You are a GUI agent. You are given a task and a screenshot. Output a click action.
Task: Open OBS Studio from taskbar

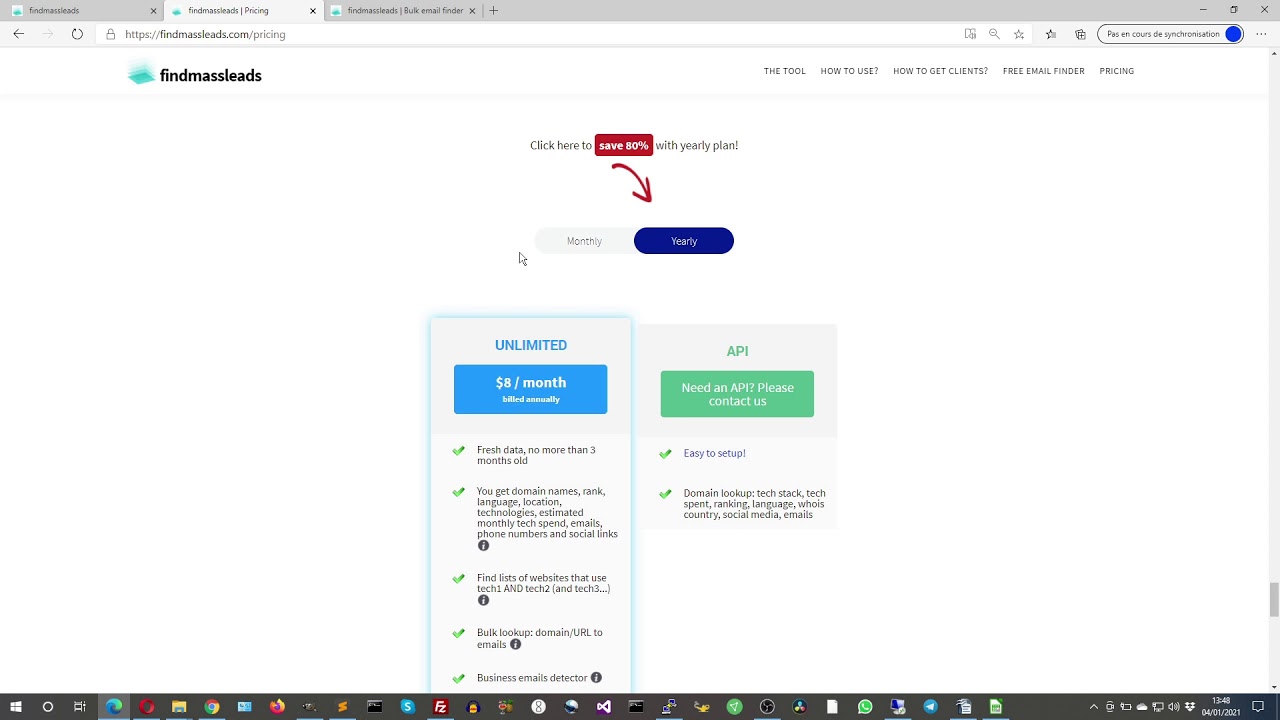767,707
